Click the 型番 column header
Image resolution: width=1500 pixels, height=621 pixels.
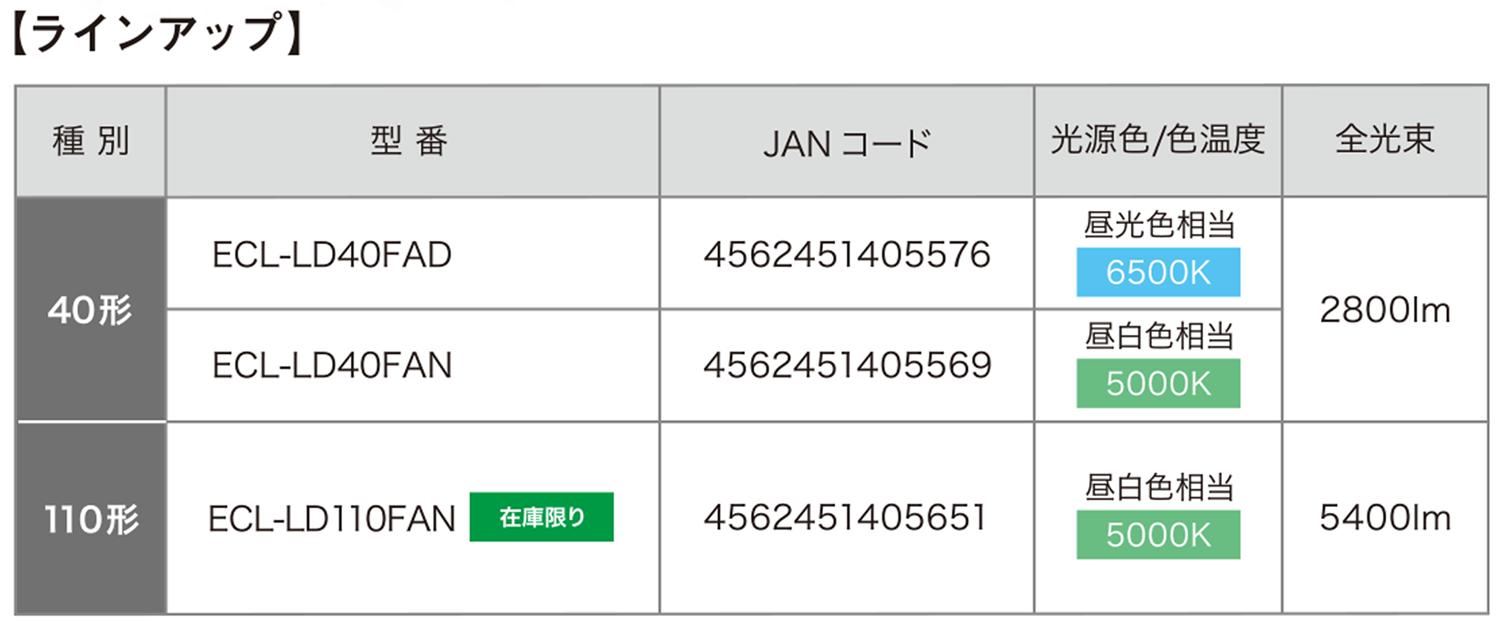tap(412, 141)
